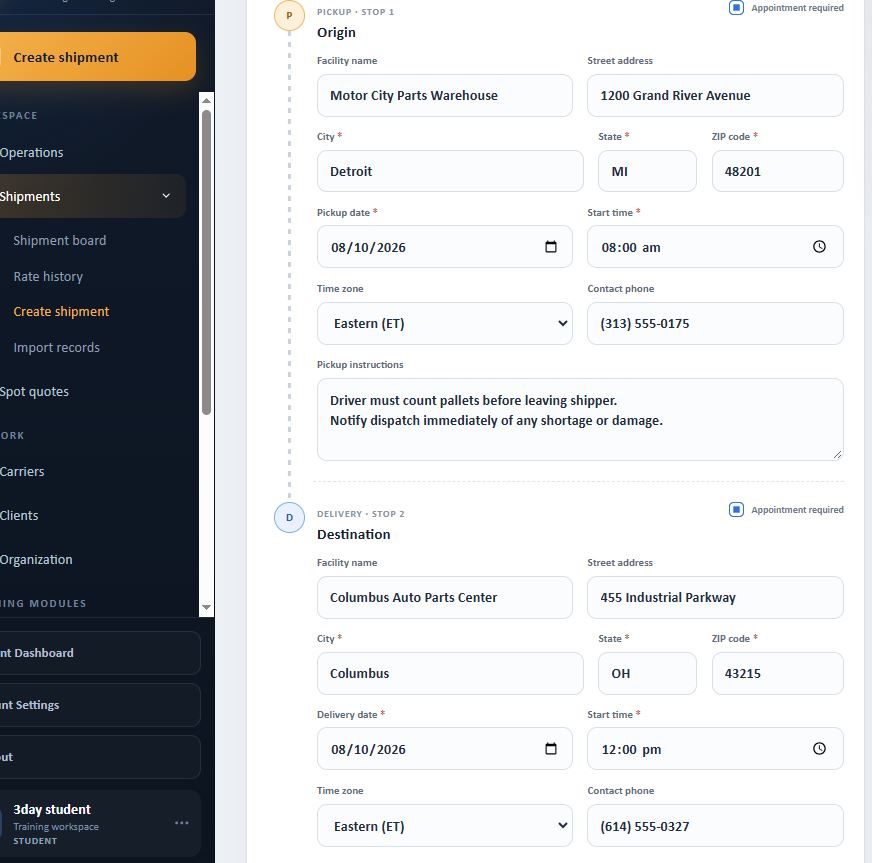872x863 pixels.
Task: Open the Destination Time zone dropdown
Action: pyautogui.click(x=444, y=826)
